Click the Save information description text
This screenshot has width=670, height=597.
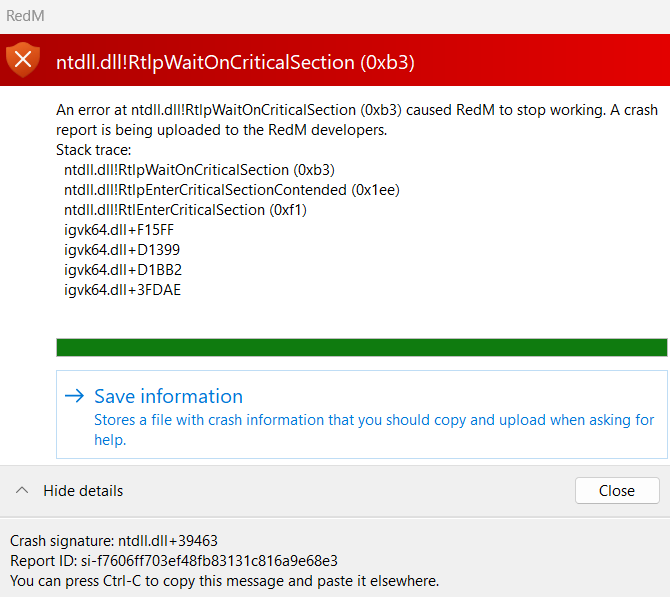(x=374, y=429)
